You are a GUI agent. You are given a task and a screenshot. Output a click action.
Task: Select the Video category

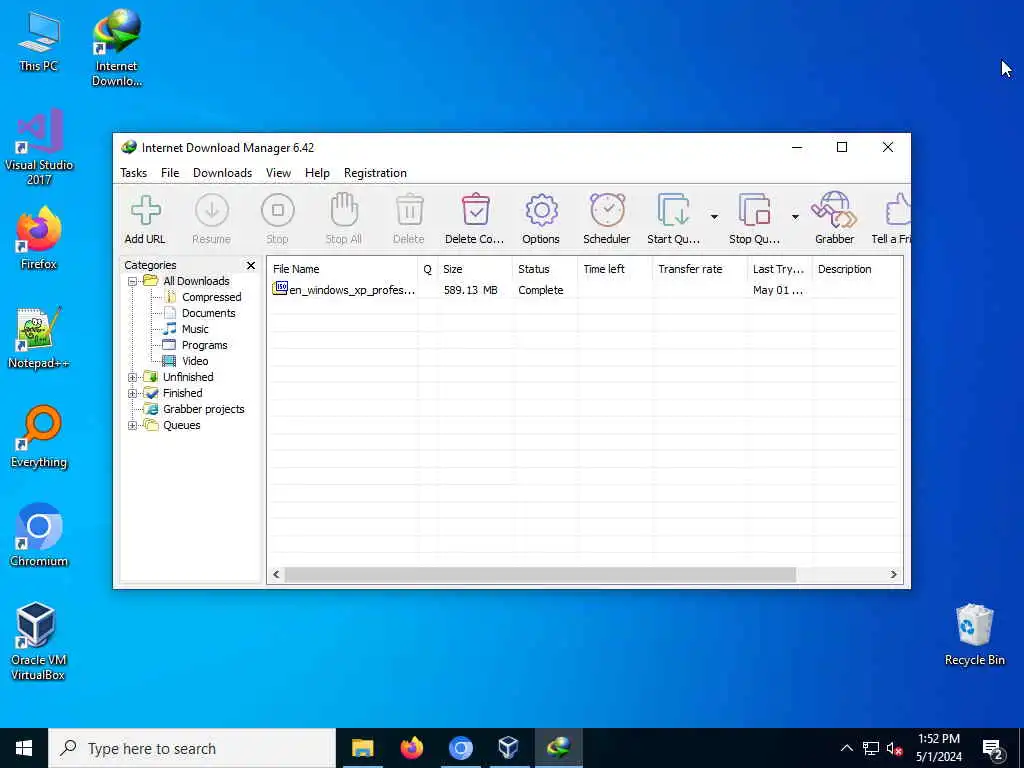coord(195,361)
